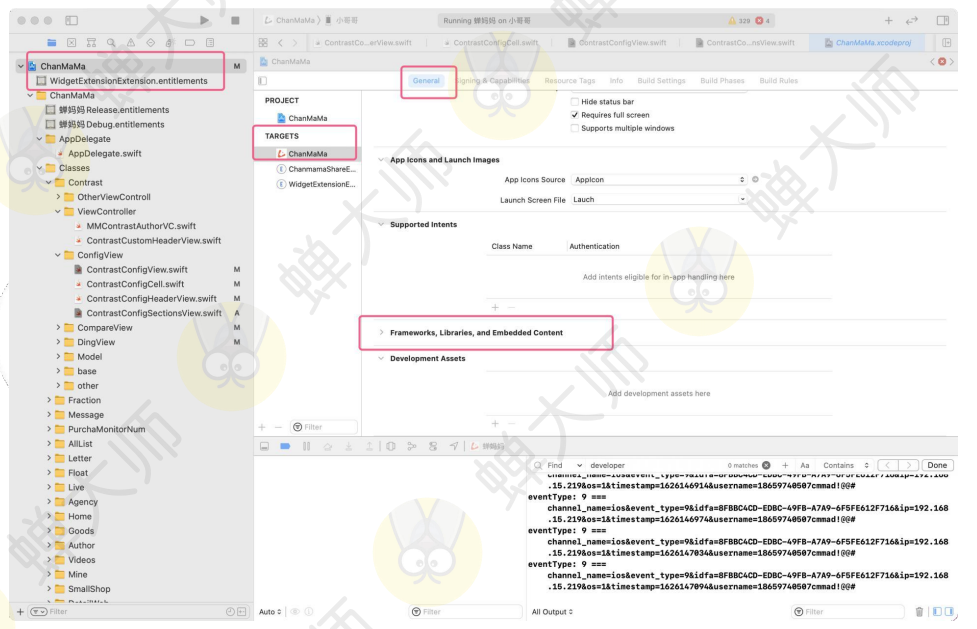This screenshot has width=977, height=629.
Task: Open the test navigator diamond icon
Action: click(151, 43)
